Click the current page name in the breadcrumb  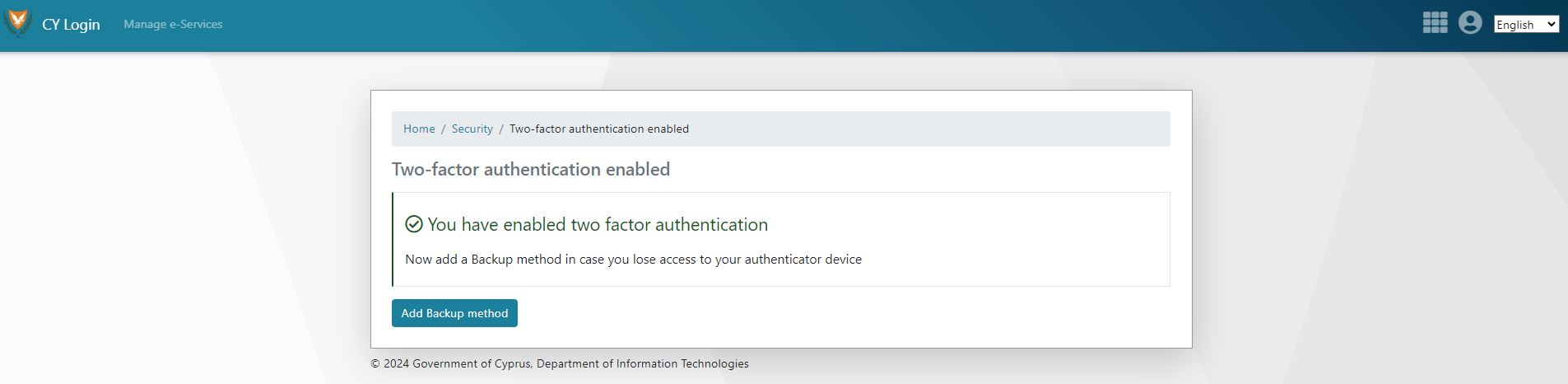coord(598,129)
